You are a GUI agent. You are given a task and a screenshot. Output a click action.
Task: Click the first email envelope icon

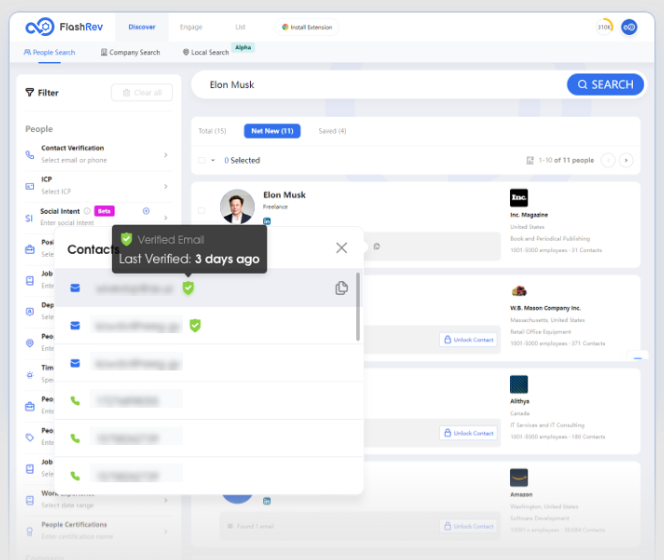pos(75,288)
